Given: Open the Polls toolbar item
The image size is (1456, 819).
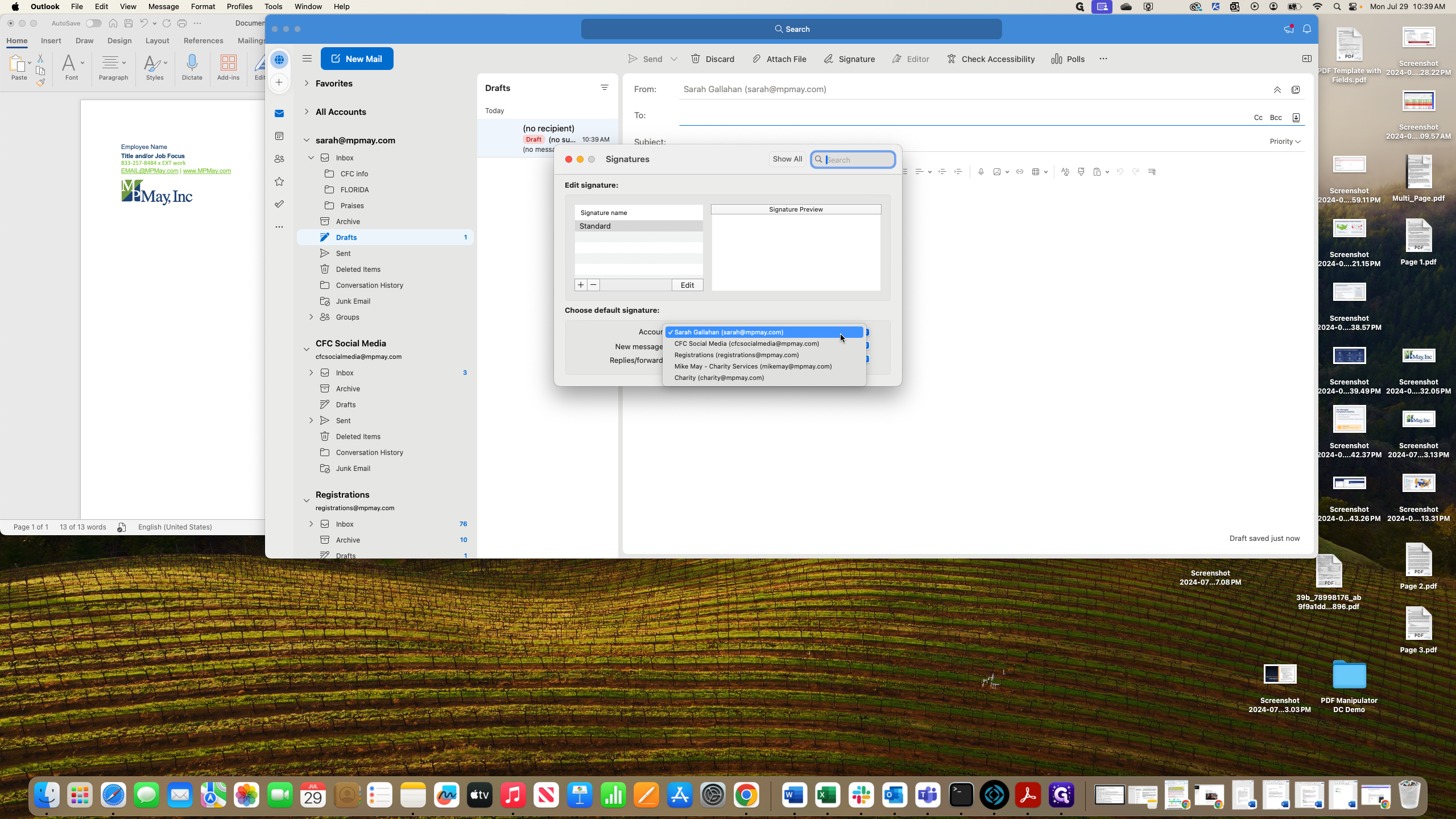Looking at the screenshot, I should [1068, 59].
